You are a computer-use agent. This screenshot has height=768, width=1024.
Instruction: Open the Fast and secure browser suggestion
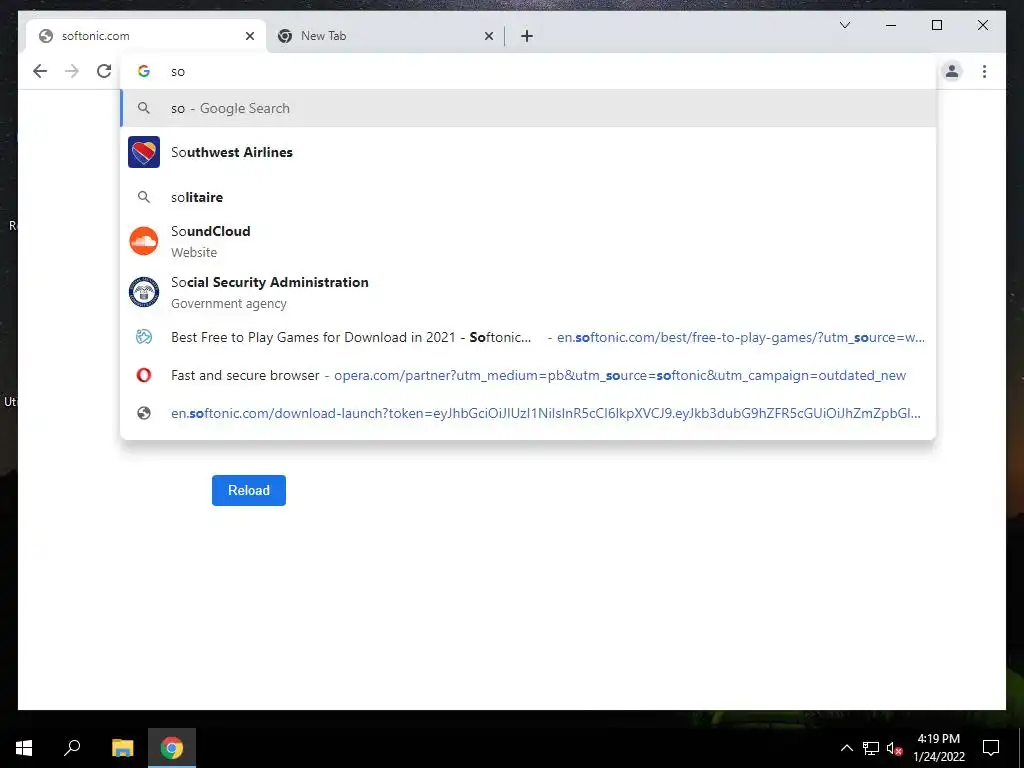click(528, 375)
